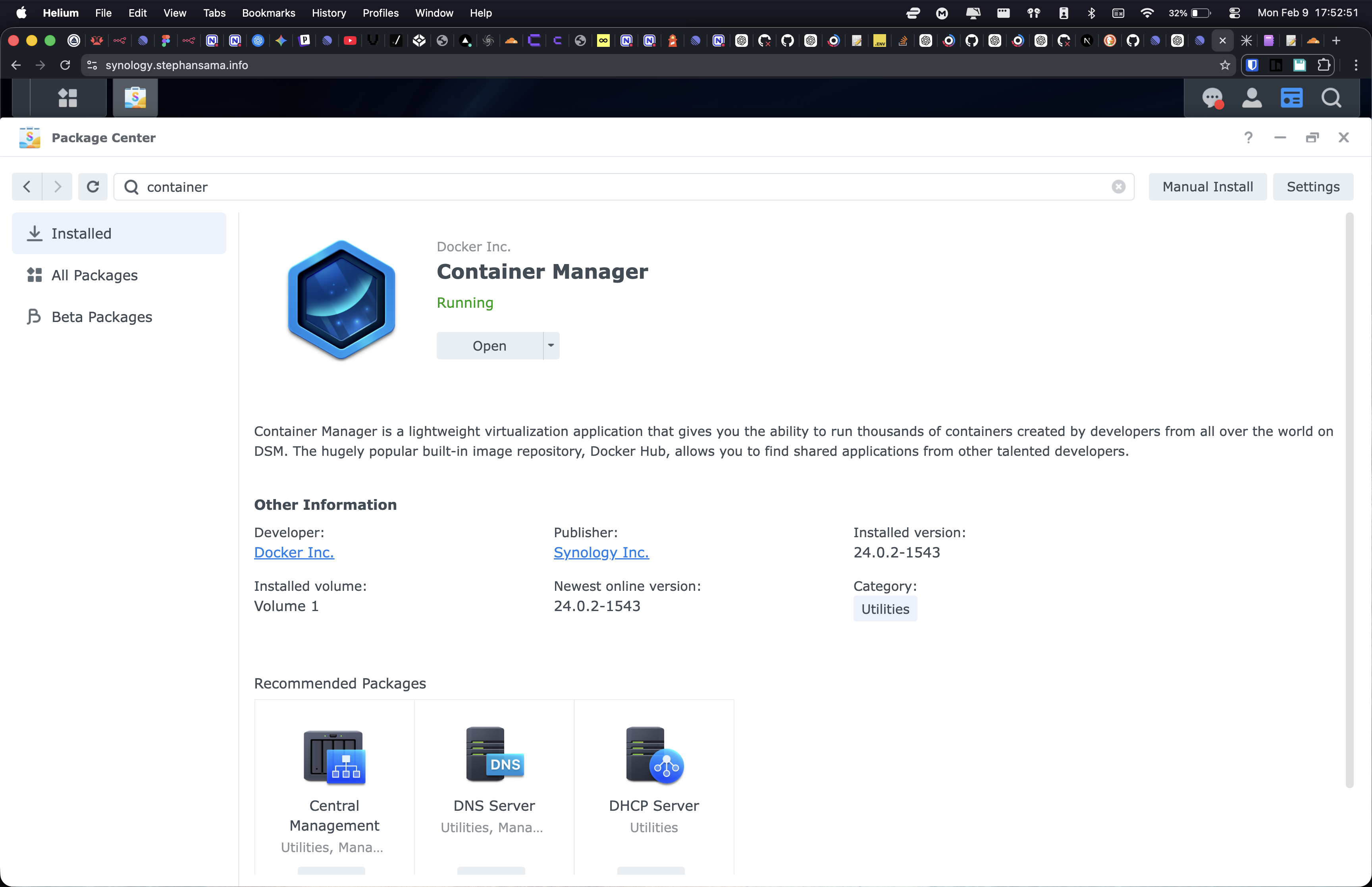This screenshot has width=1372, height=887.
Task: Click the browser address bar URL
Action: pos(177,65)
